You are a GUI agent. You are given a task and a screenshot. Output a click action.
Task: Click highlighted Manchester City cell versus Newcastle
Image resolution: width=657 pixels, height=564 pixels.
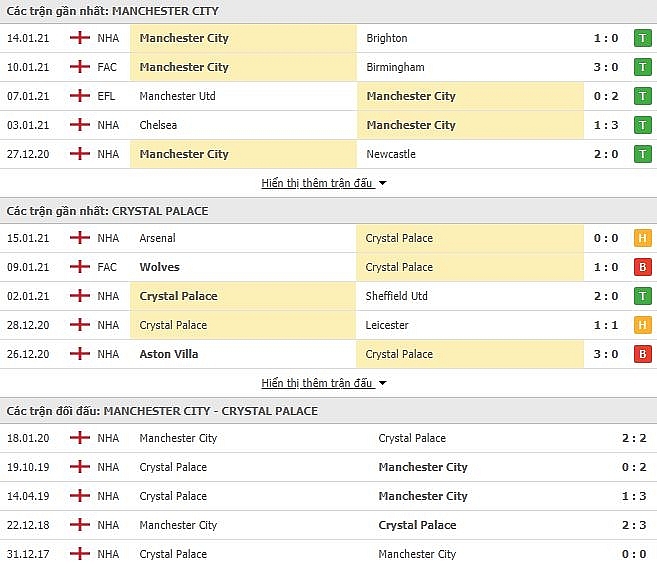point(243,154)
